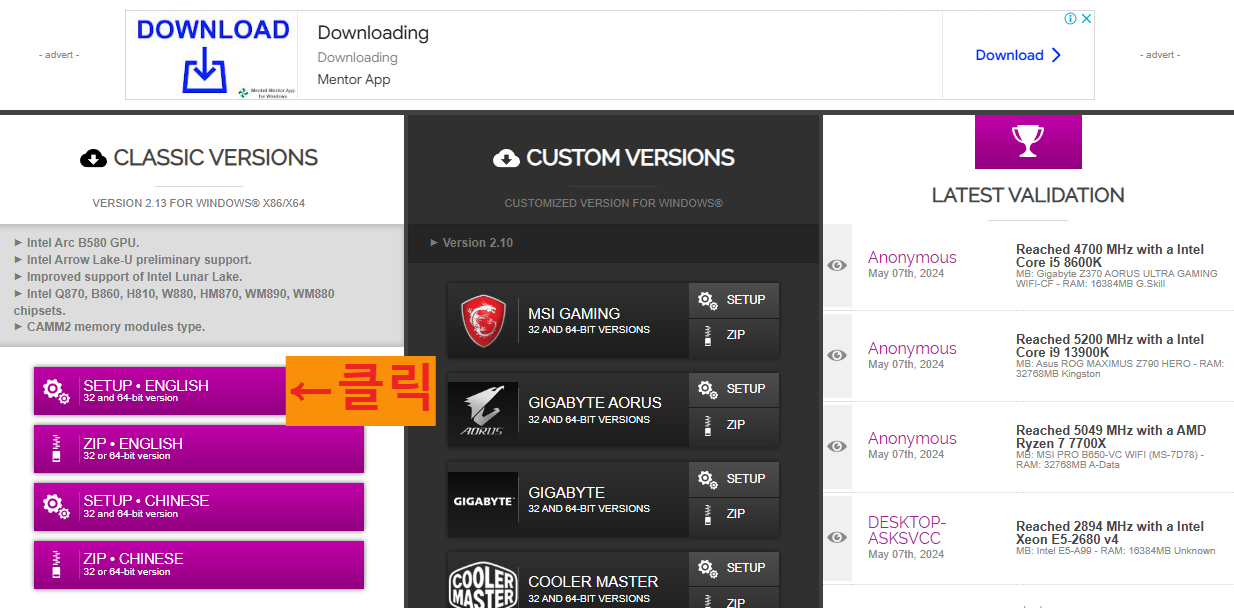Click the GIGABYTE logo tile

point(483,499)
